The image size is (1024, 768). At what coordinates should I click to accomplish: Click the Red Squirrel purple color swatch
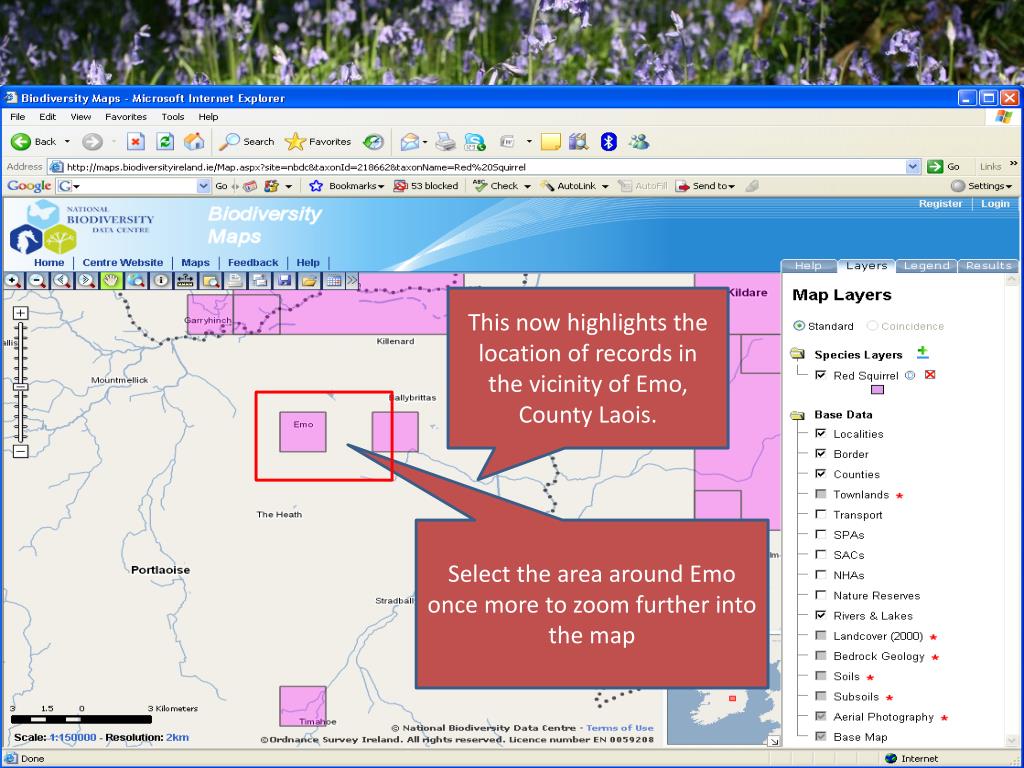878,390
